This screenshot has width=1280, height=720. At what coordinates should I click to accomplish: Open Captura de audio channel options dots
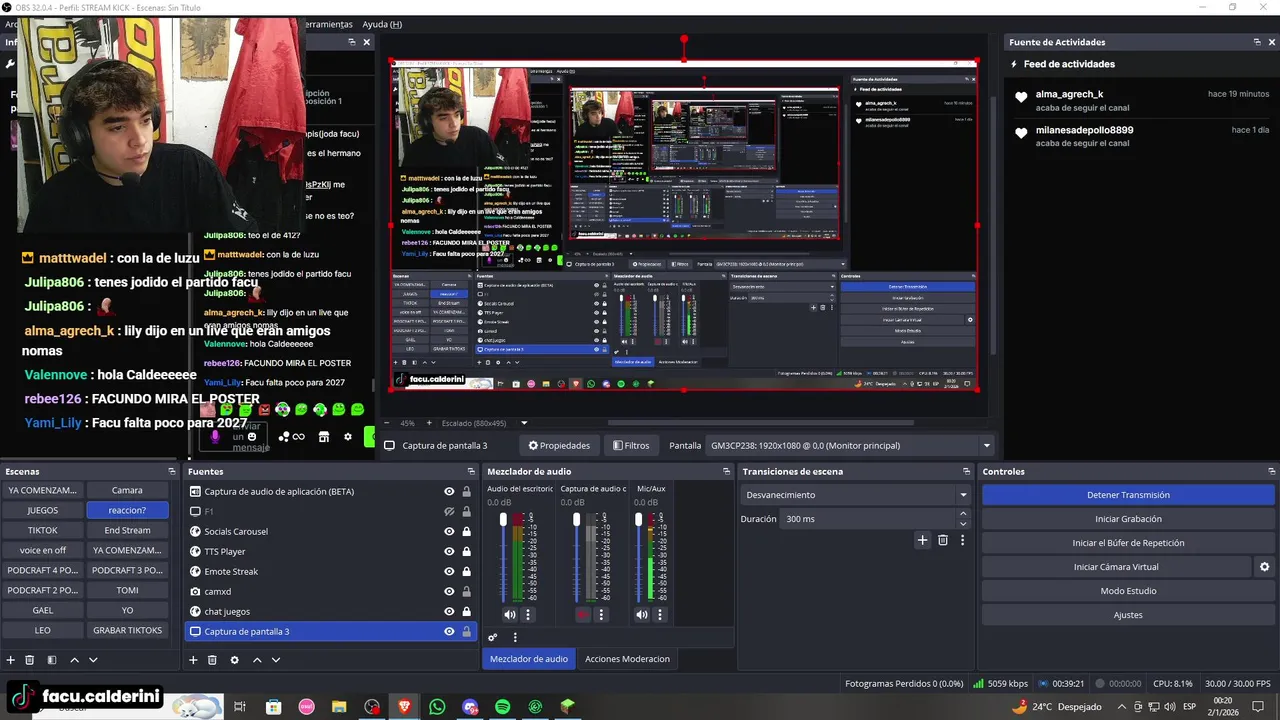pyautogui.click(x=601, y=615)
